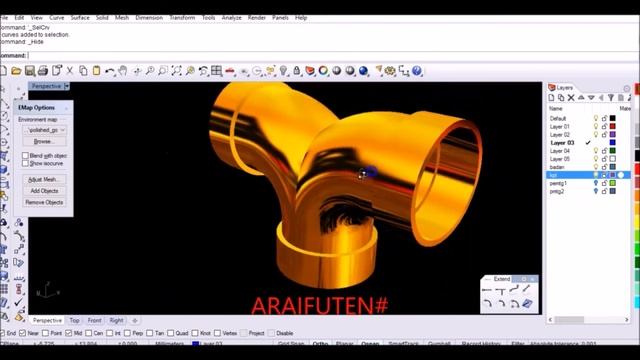Click the Browse button in EMap Options
The height and width of the screenshot is (360, 640).
44,142
